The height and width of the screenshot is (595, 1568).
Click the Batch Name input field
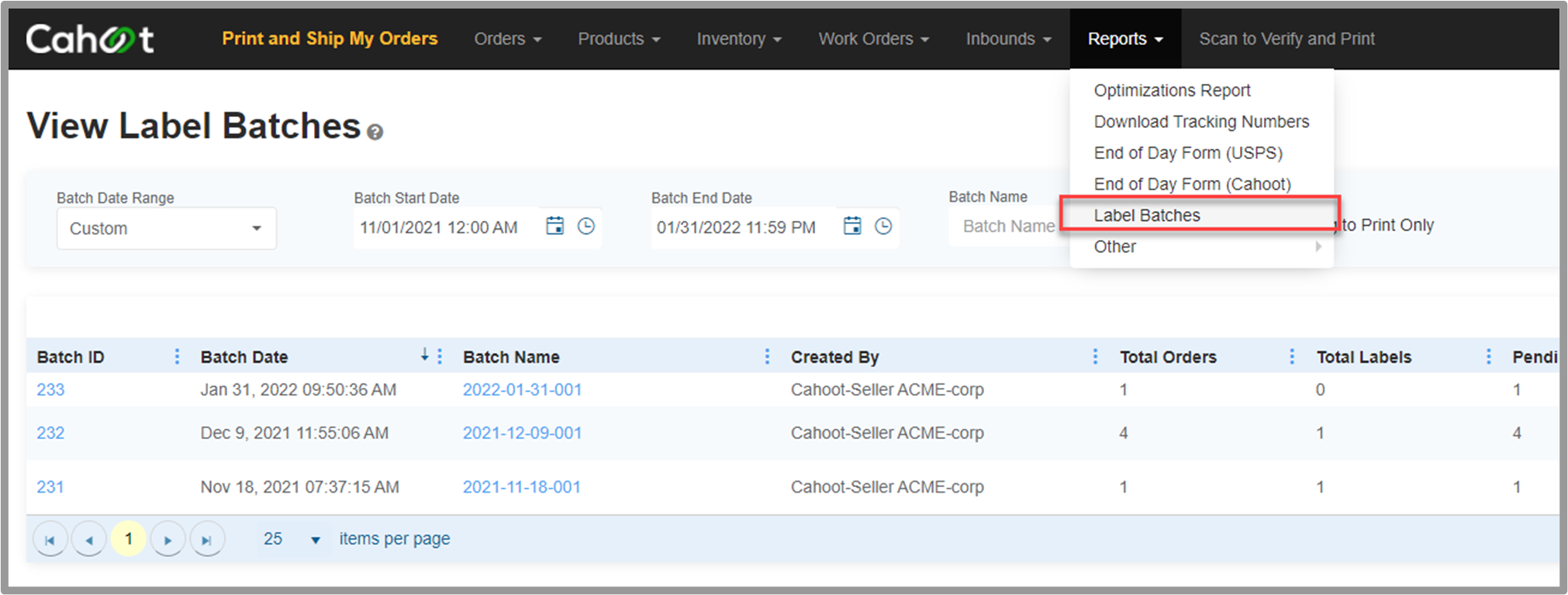click(x=1008, y=227)
